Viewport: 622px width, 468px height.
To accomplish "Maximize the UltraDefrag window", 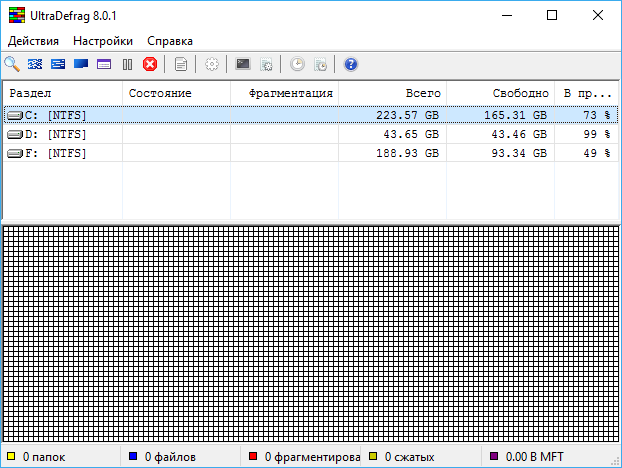I will tap(552, 15).
